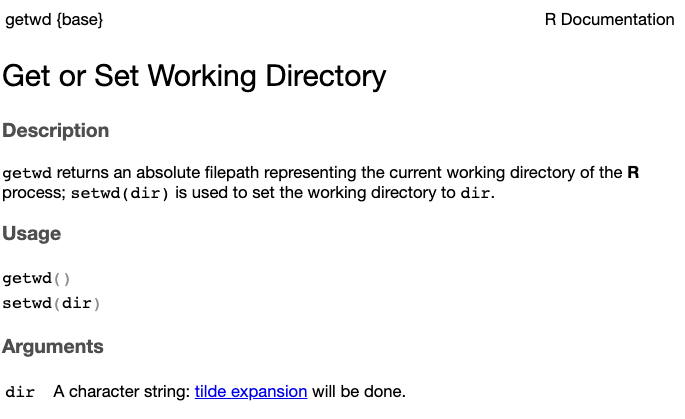685x419 pixels.
Task: Click the 'will be done.' text after the link
Action: click(x=358, y=391)
